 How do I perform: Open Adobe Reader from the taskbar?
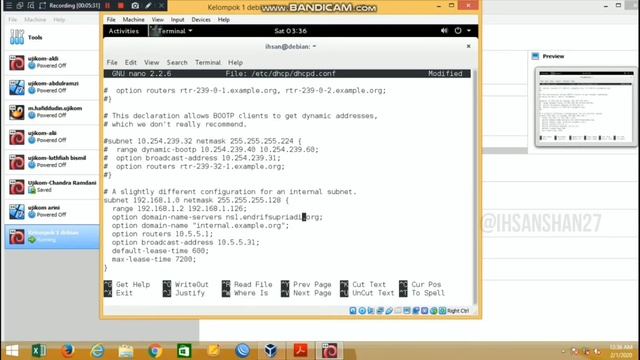pyautogui.click(x=300, y=351)
